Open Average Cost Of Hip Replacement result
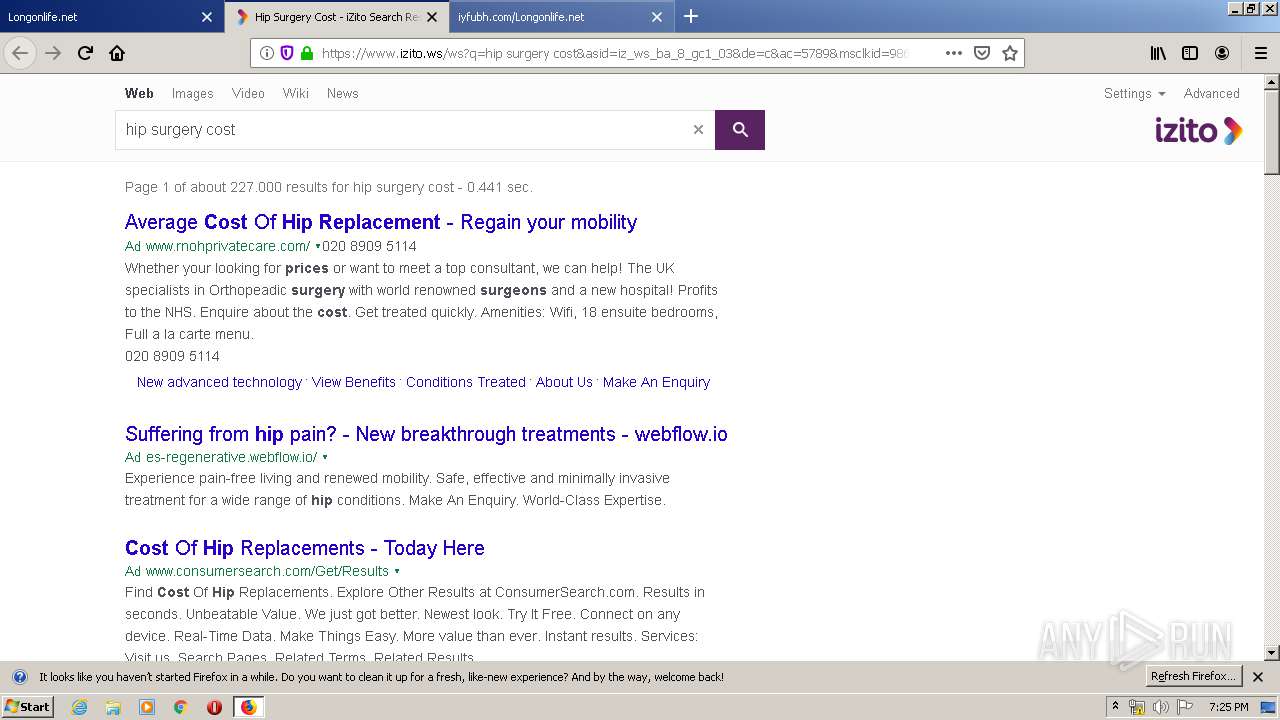The height and width of the screenshot is (720, 1280). [x=381, y=222]
